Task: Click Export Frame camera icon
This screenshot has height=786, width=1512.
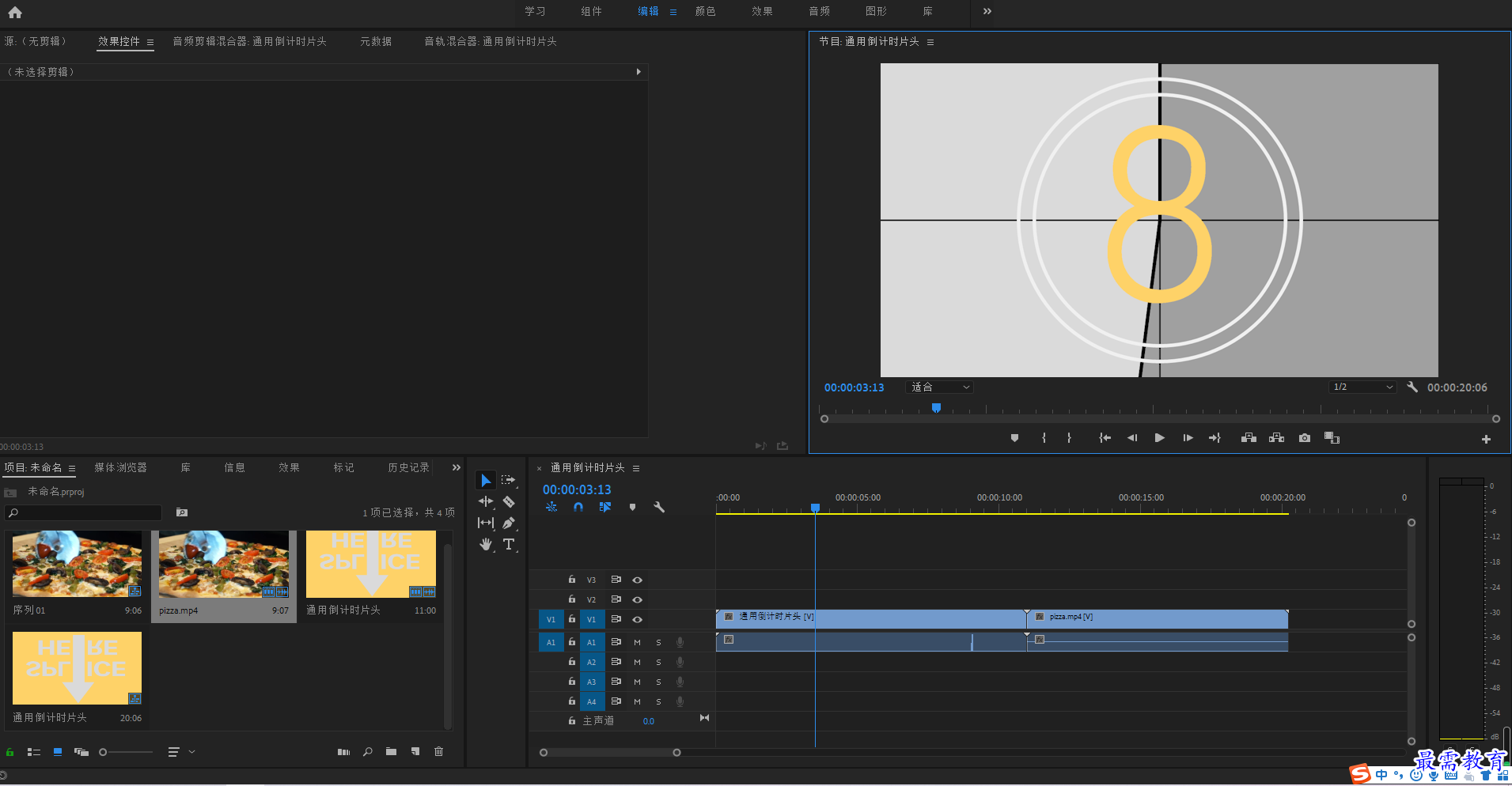Action: (1305, 438)
